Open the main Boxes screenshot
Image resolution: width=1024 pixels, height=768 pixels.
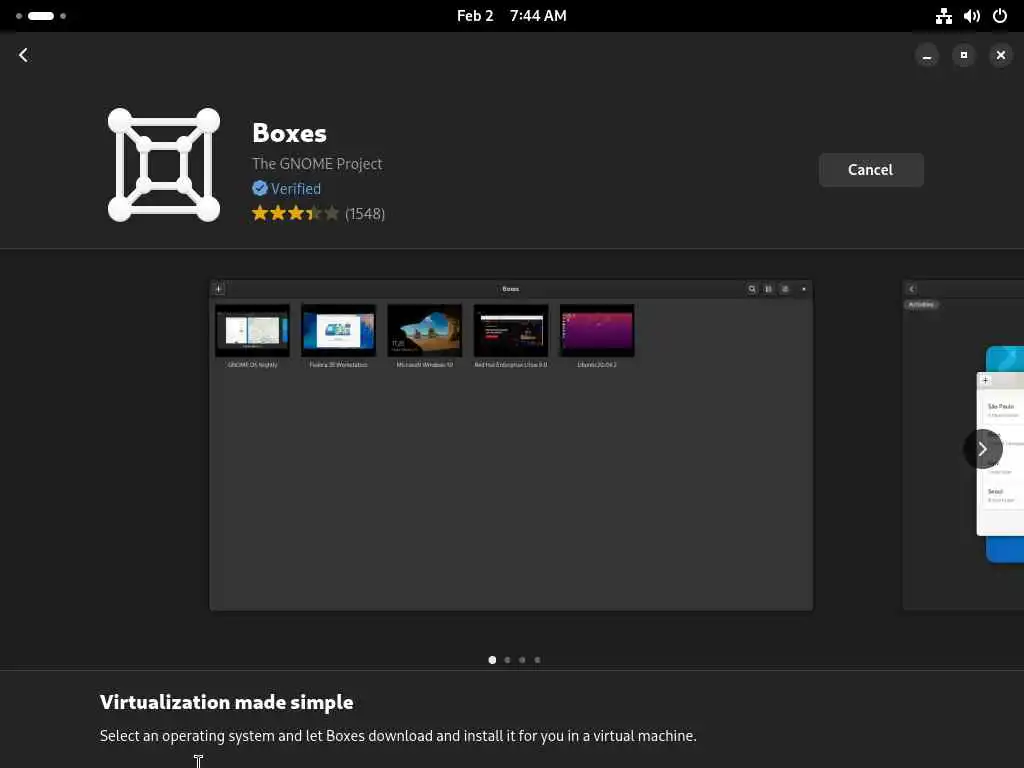(x=511, y=445)
